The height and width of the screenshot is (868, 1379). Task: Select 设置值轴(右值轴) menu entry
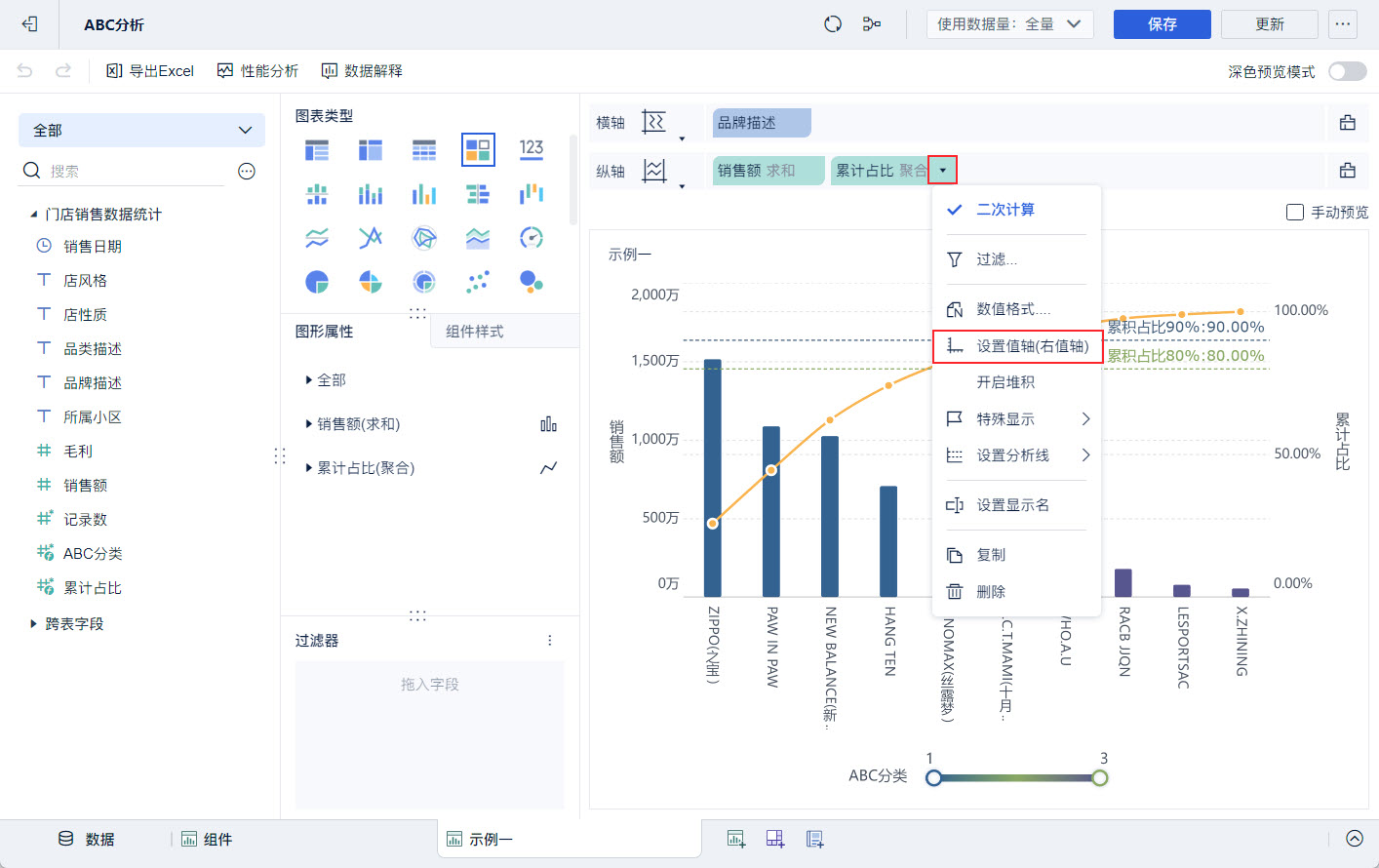[x=1017, y=346]
